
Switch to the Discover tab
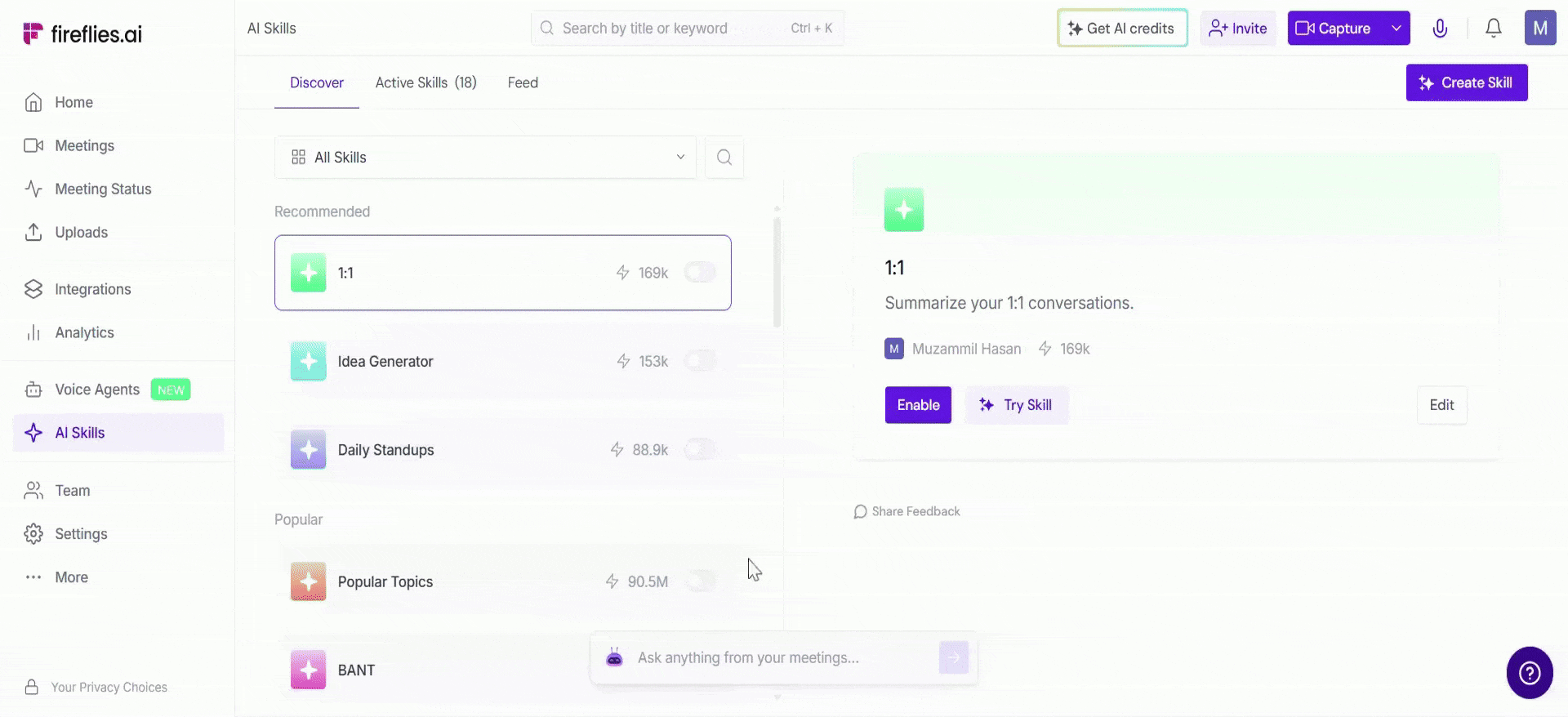(x=317, y=82)
